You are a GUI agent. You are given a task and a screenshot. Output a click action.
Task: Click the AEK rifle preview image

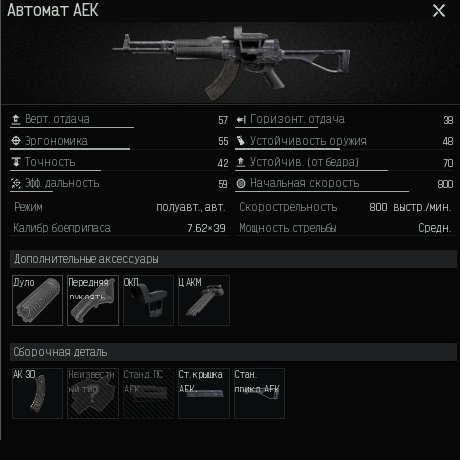click(x=231, y=63)
